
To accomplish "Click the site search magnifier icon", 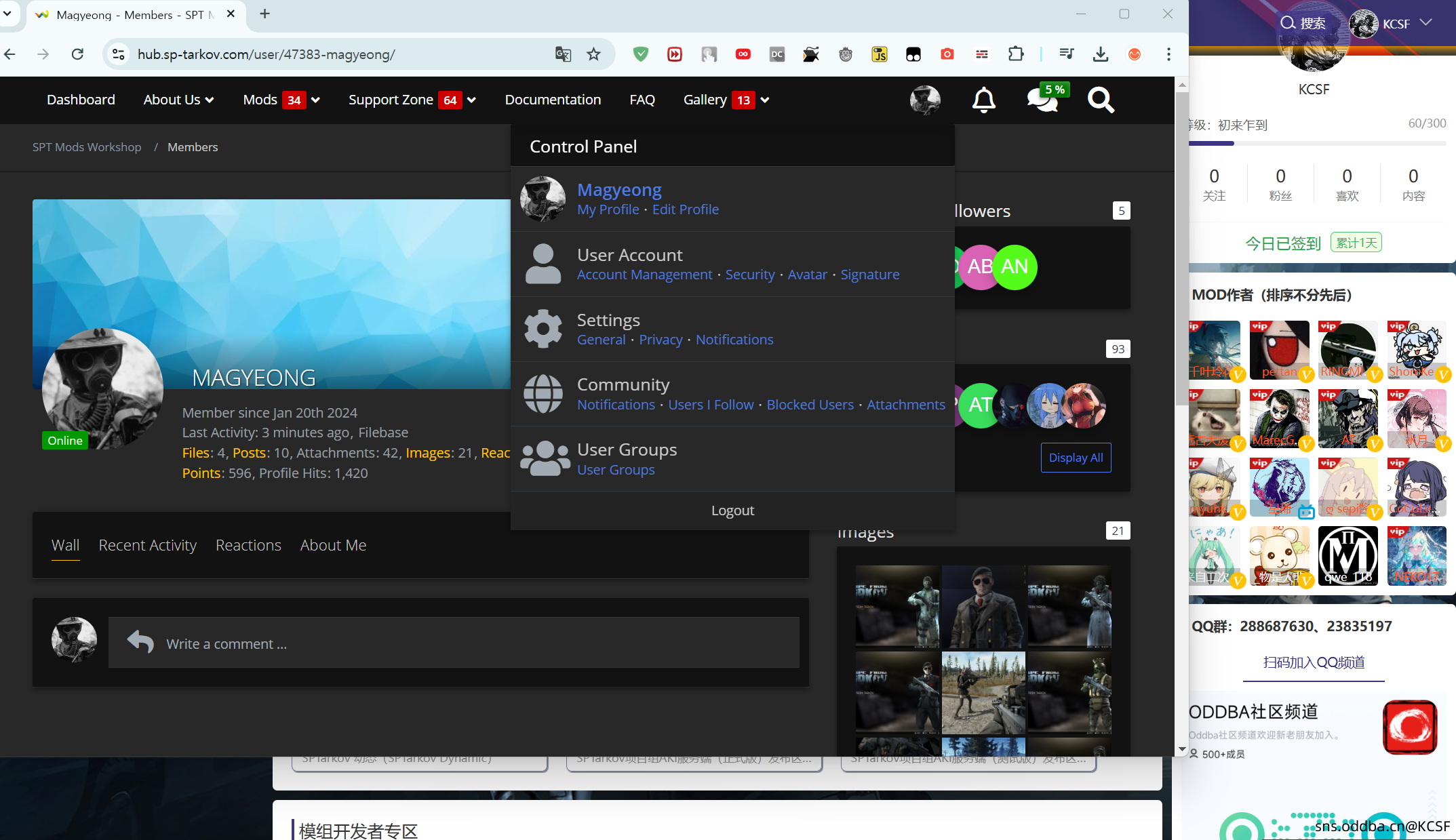I will click(1100, 100).
